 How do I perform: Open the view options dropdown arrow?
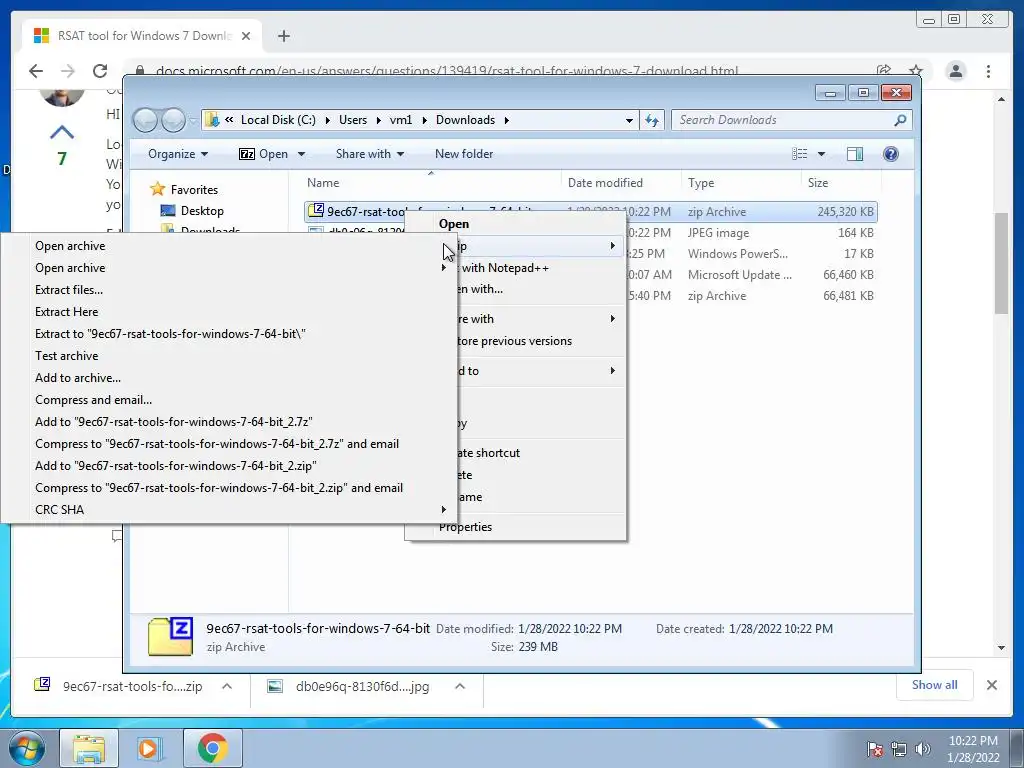pos(821,154)
